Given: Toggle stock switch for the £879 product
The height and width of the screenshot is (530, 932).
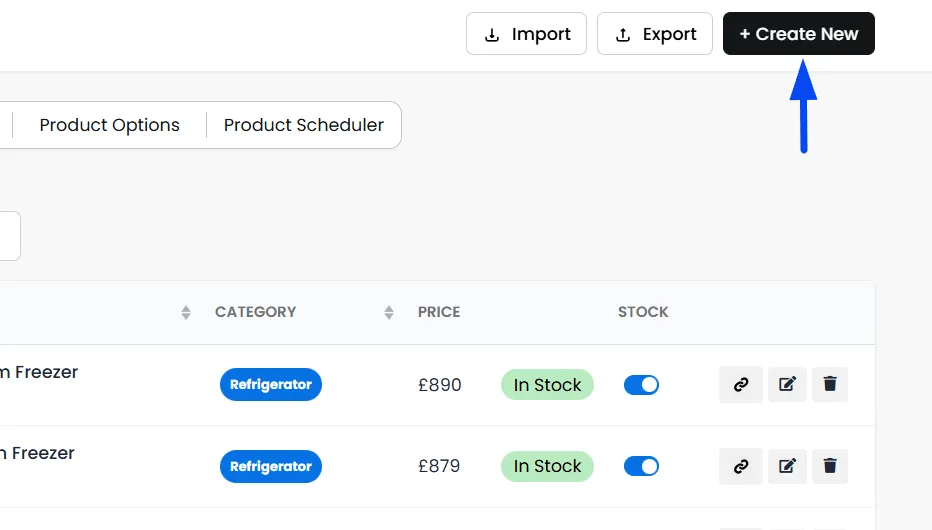Looking at the screenshot, I should pos(641,466).
